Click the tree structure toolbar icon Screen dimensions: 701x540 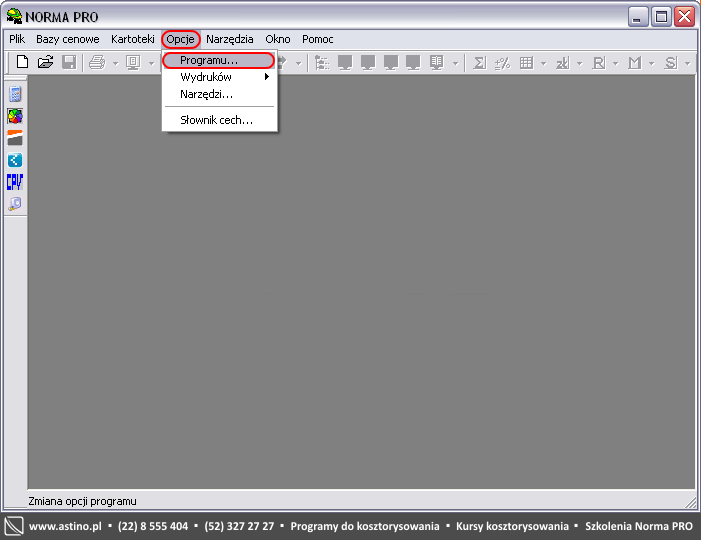click(x=322, y=63)
